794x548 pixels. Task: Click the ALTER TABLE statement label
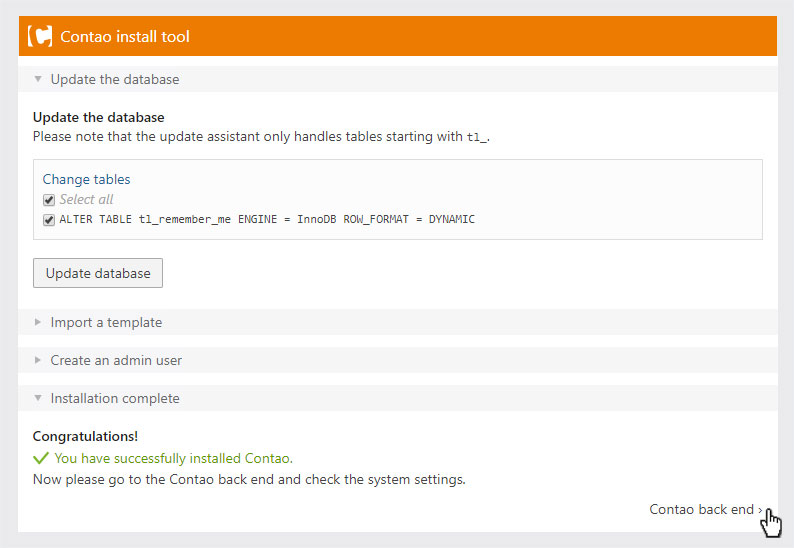[x=267, y=219]
